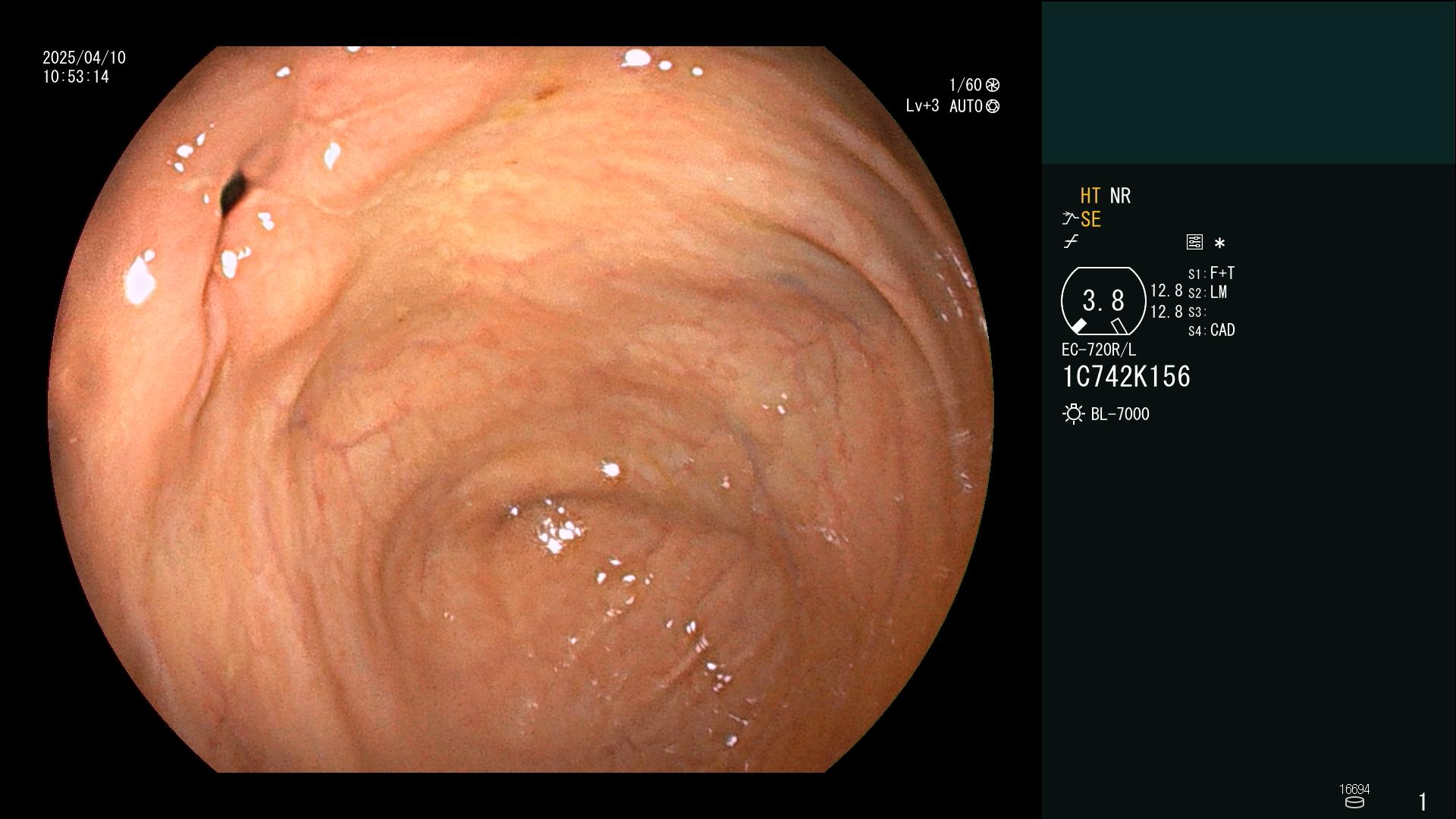This screenshot has width=1456, height=819.
Task: Click the lower 12.8 diameter value
Action: (1166, 312)
